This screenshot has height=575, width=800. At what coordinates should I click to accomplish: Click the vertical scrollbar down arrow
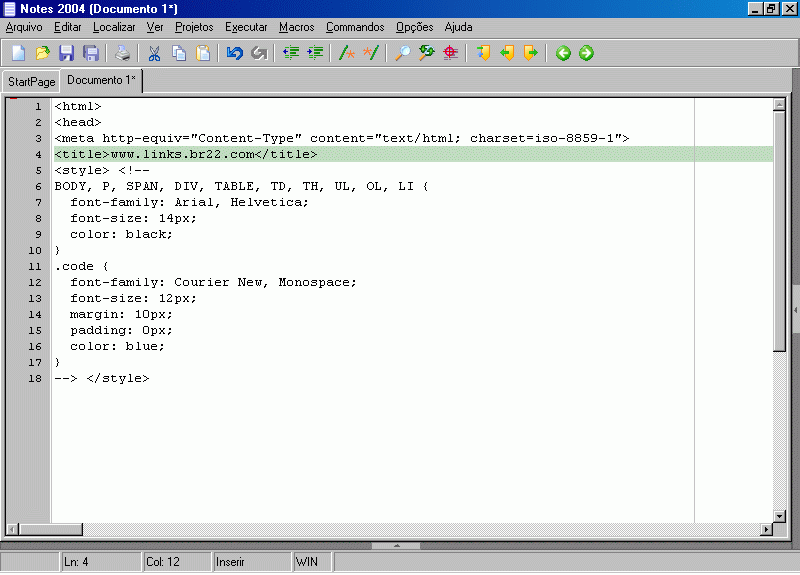click(x=779, y=516)
